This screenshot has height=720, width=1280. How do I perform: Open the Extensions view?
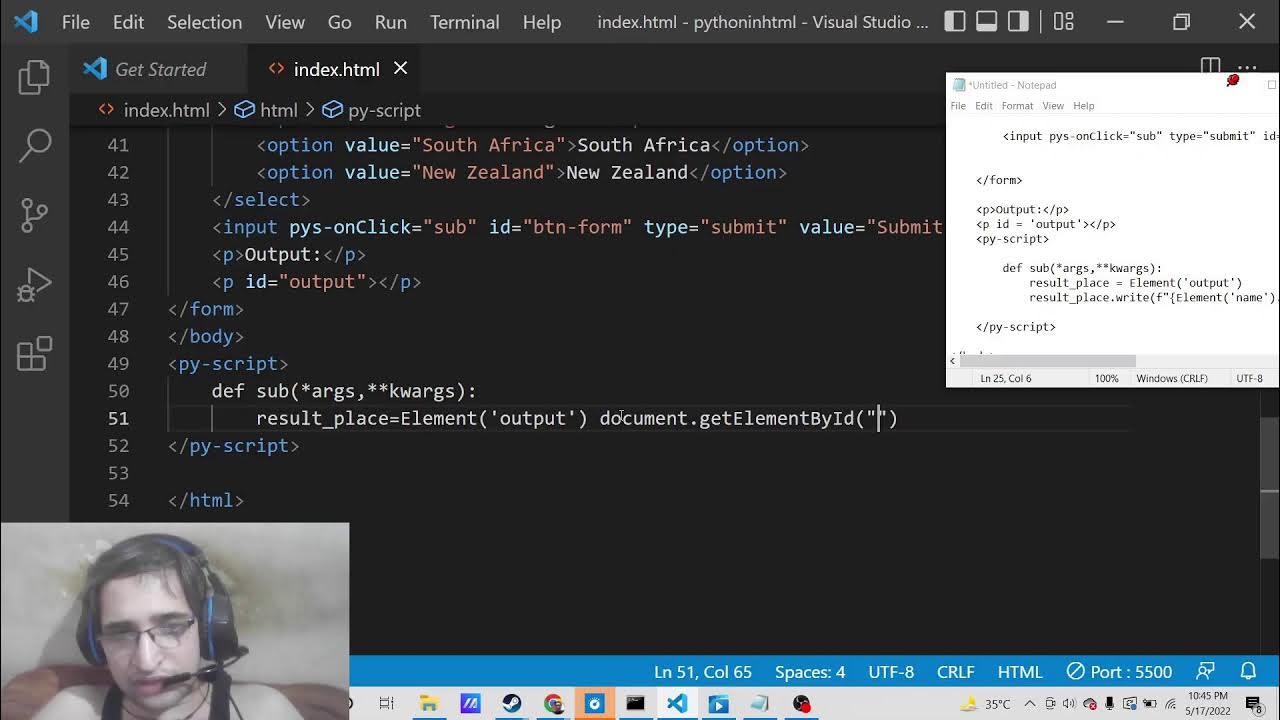[x=35, y=354]
